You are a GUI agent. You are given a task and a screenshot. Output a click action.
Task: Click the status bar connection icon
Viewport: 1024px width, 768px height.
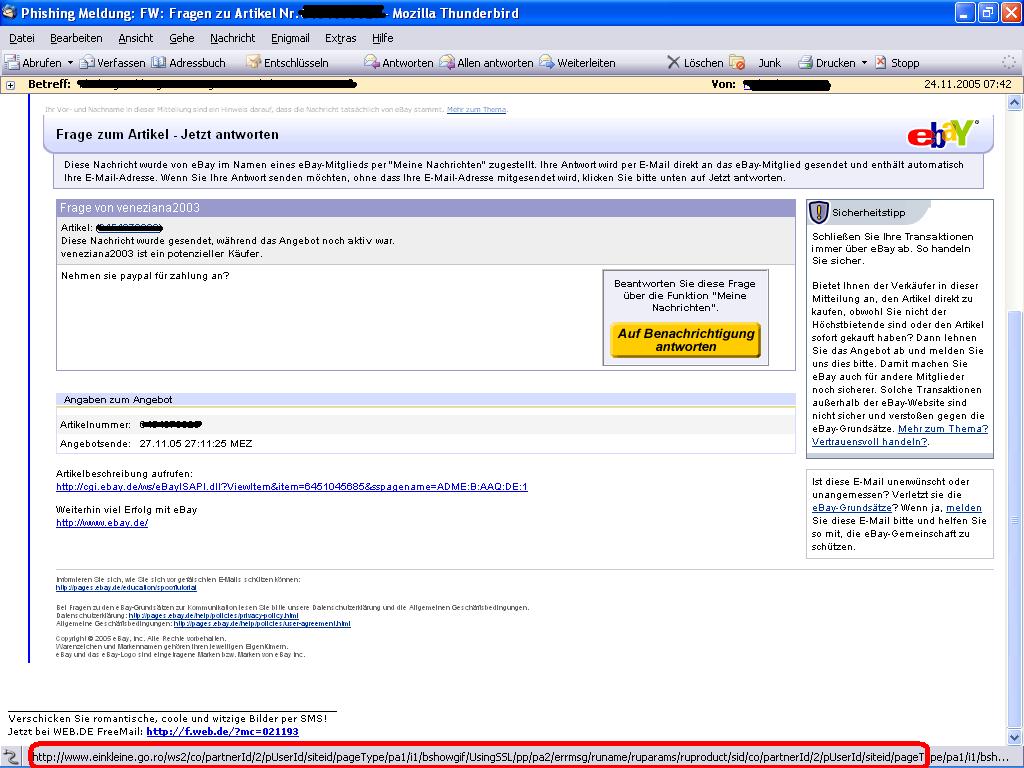point(12,757)
